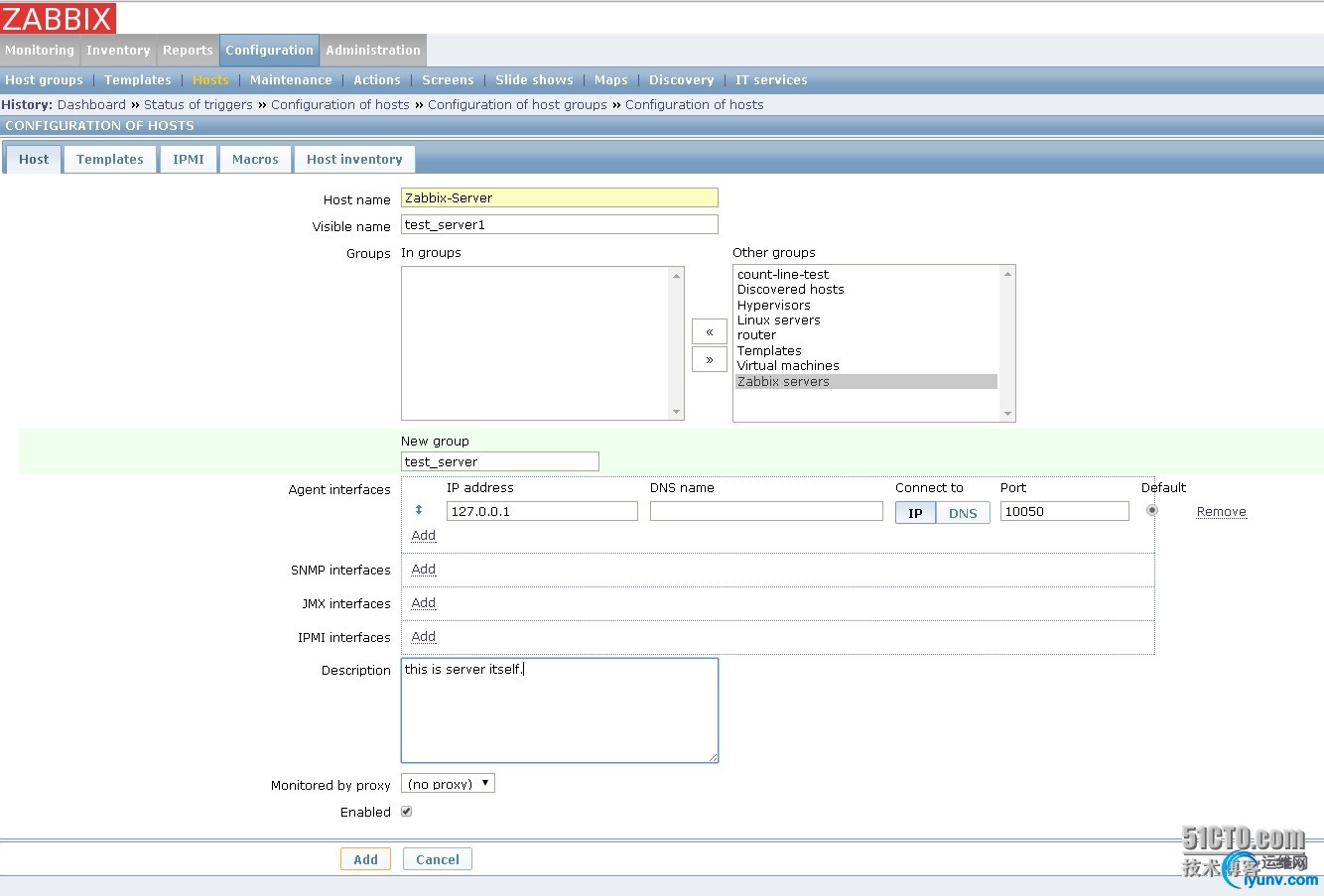The width and height of the screenshot is (1324, 896).
Task: Click Status of triggers history link
Action: (199, 104)
